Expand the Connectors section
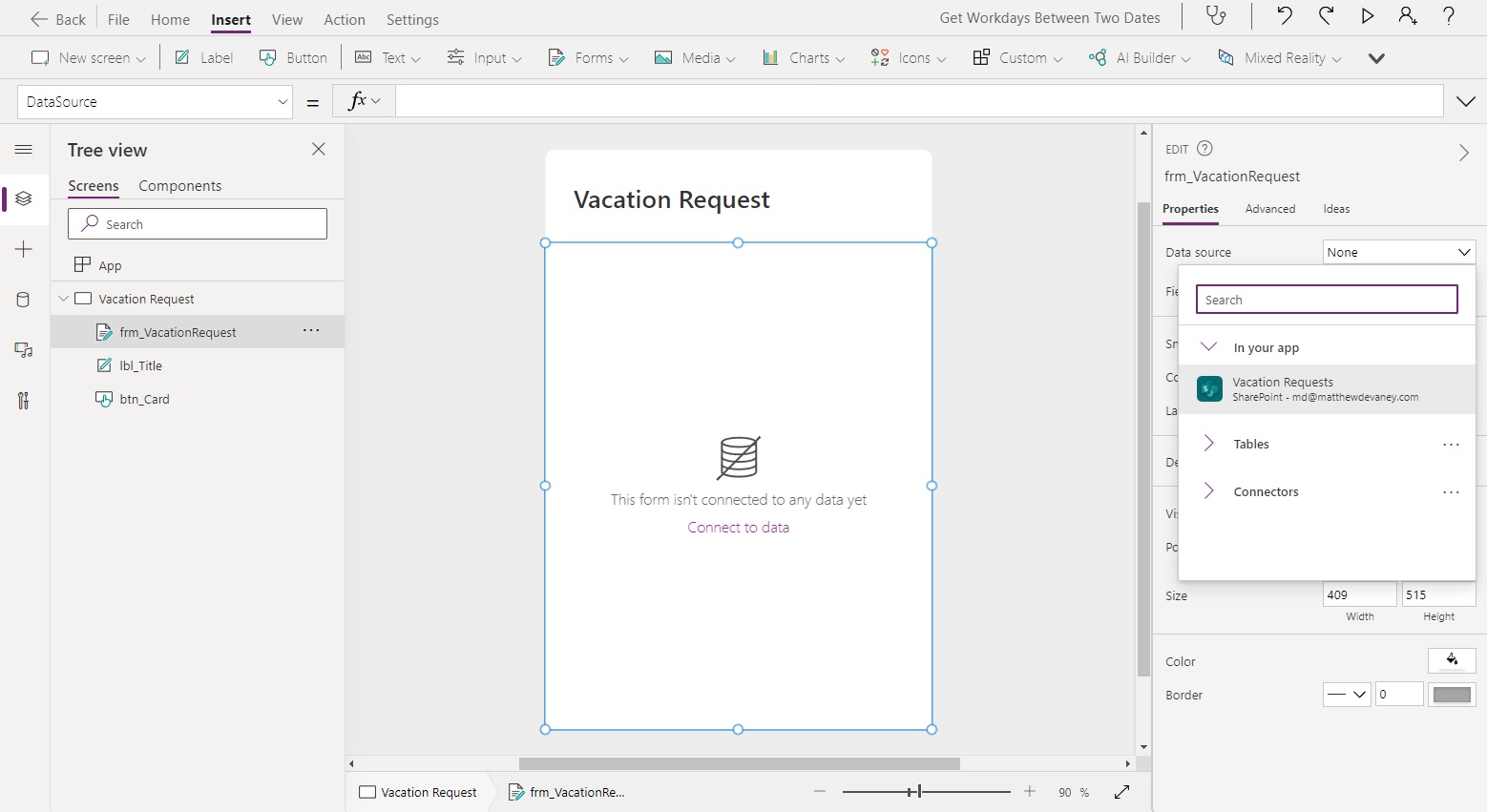Viewport: 1487px width, 812px height. 1266,491
